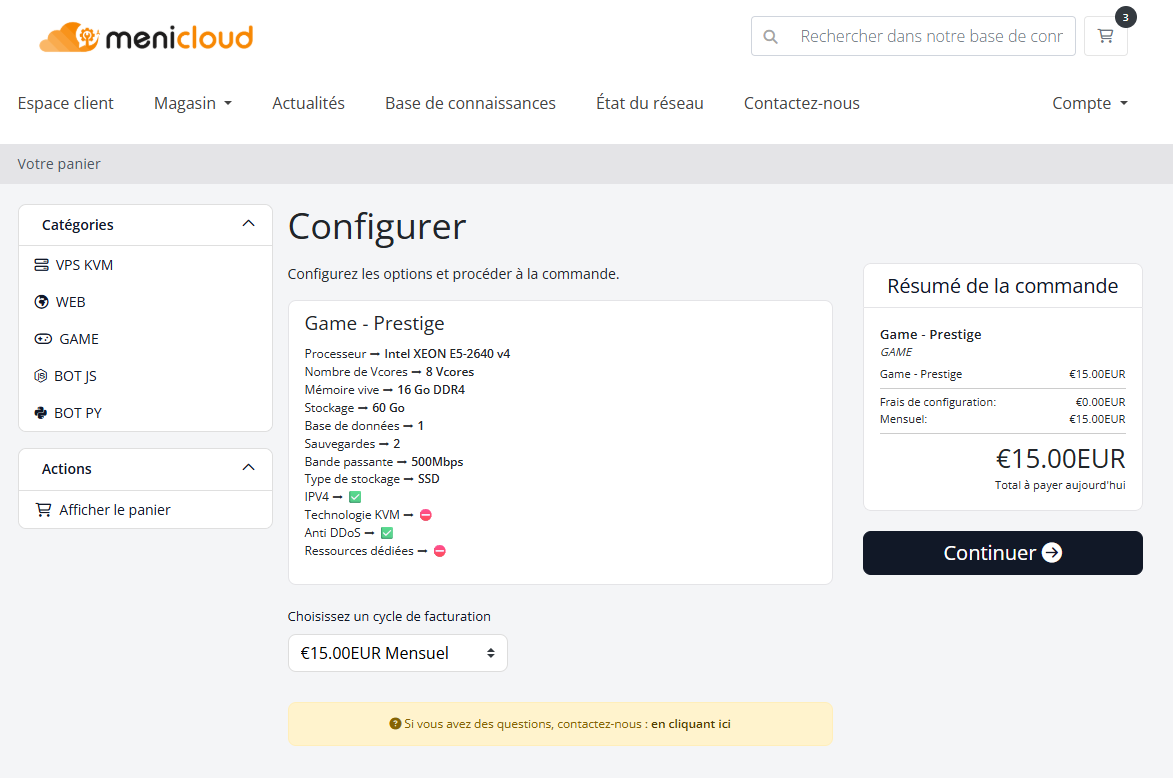Click red icon beside Ressources dédiées
This screenshot has height=778, width=1173.
click(x=440, y=551)
